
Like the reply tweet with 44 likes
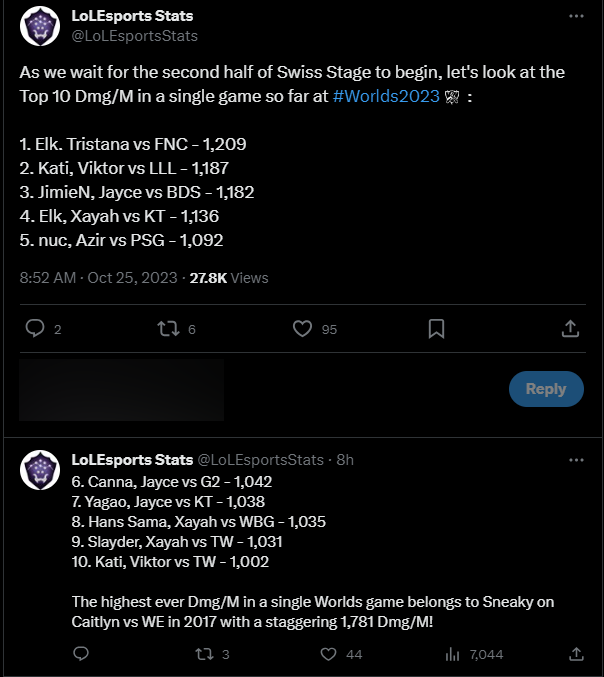(x=328, y=654)
